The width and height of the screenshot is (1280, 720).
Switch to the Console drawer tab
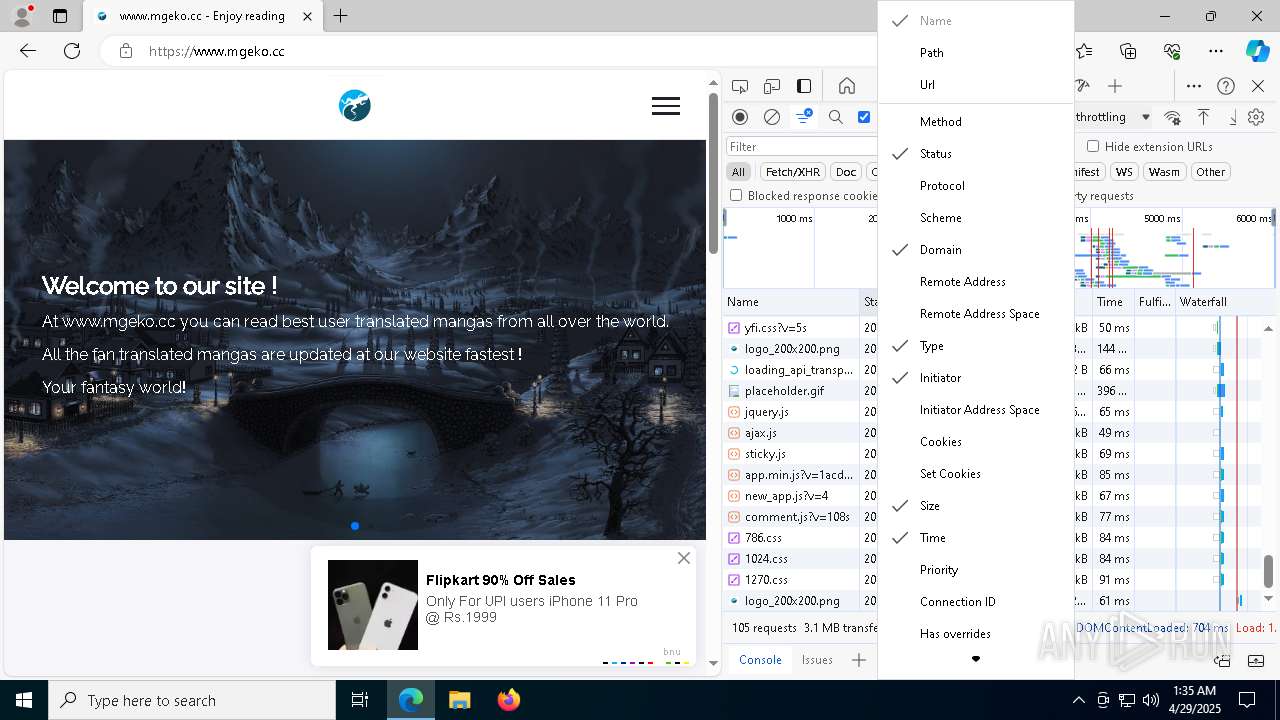(x=760, y=660)
